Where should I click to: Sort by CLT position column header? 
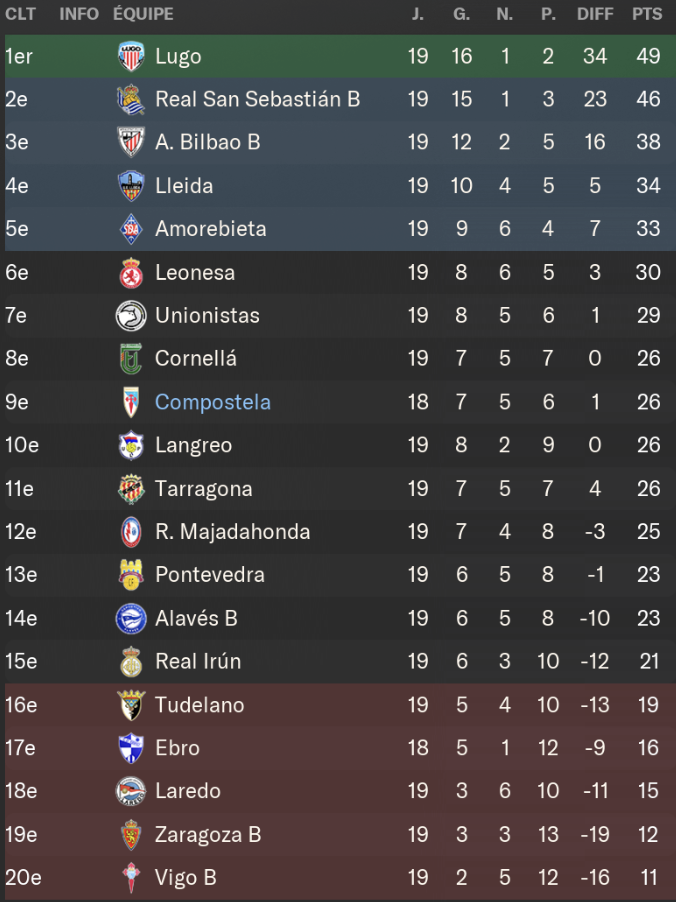pyautogui.click(x=21, y=15)
